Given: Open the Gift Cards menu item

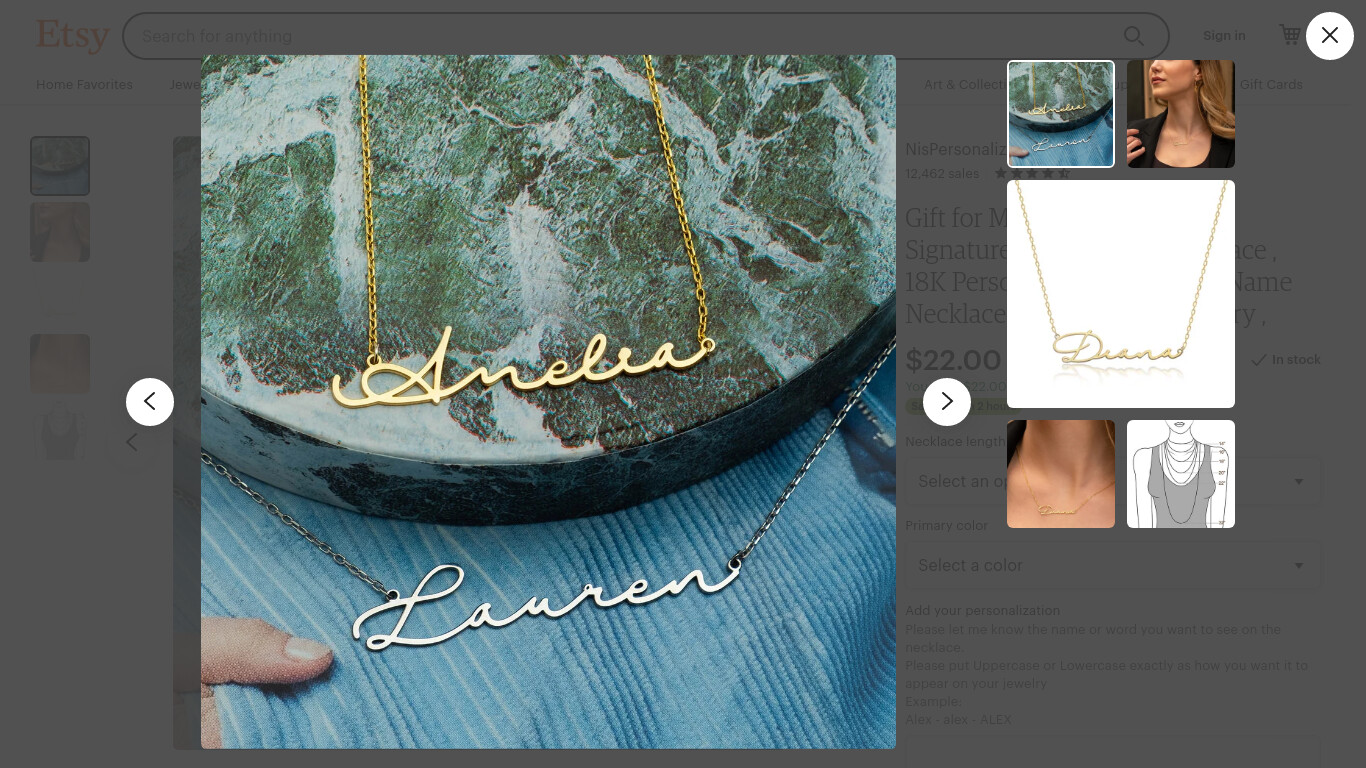Looking at the screenshot, I should tap(1271, 85).
